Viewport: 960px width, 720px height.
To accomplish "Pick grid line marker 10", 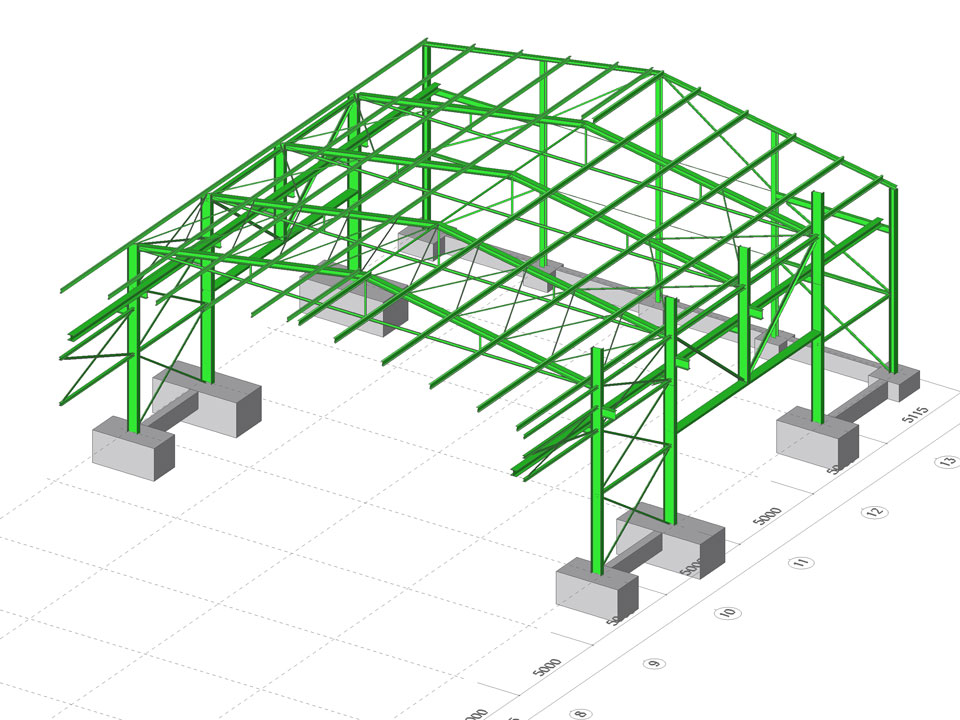I will (728, 612).
